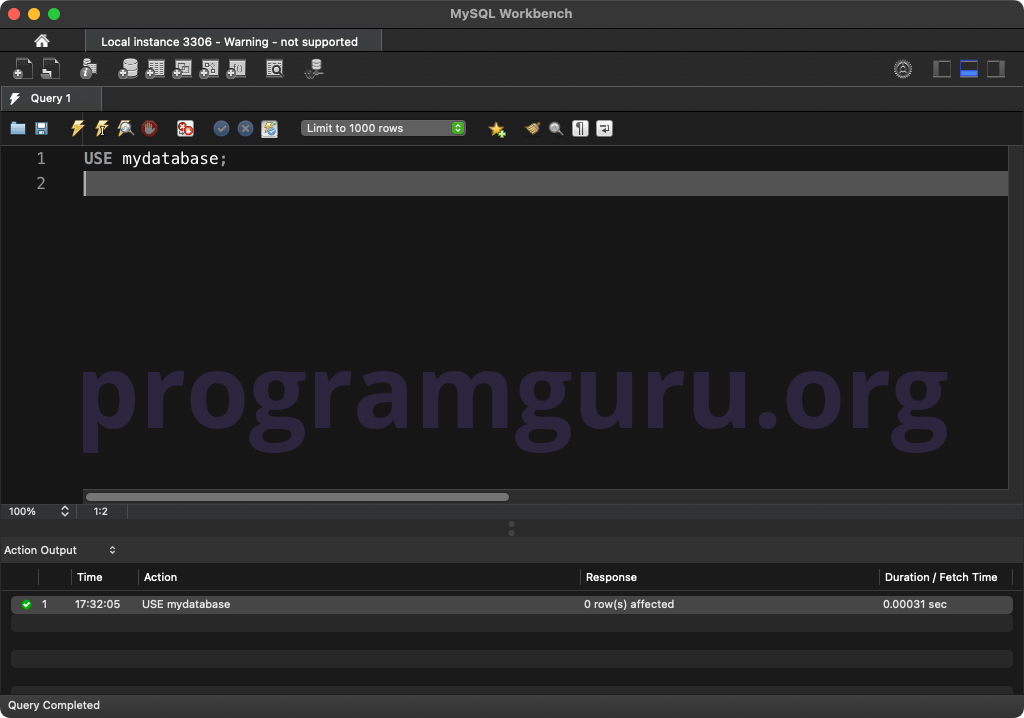1024x718 pixels.
Task: Open the Limit to 1000 rows dropdown
Action: tap(383, 128)
